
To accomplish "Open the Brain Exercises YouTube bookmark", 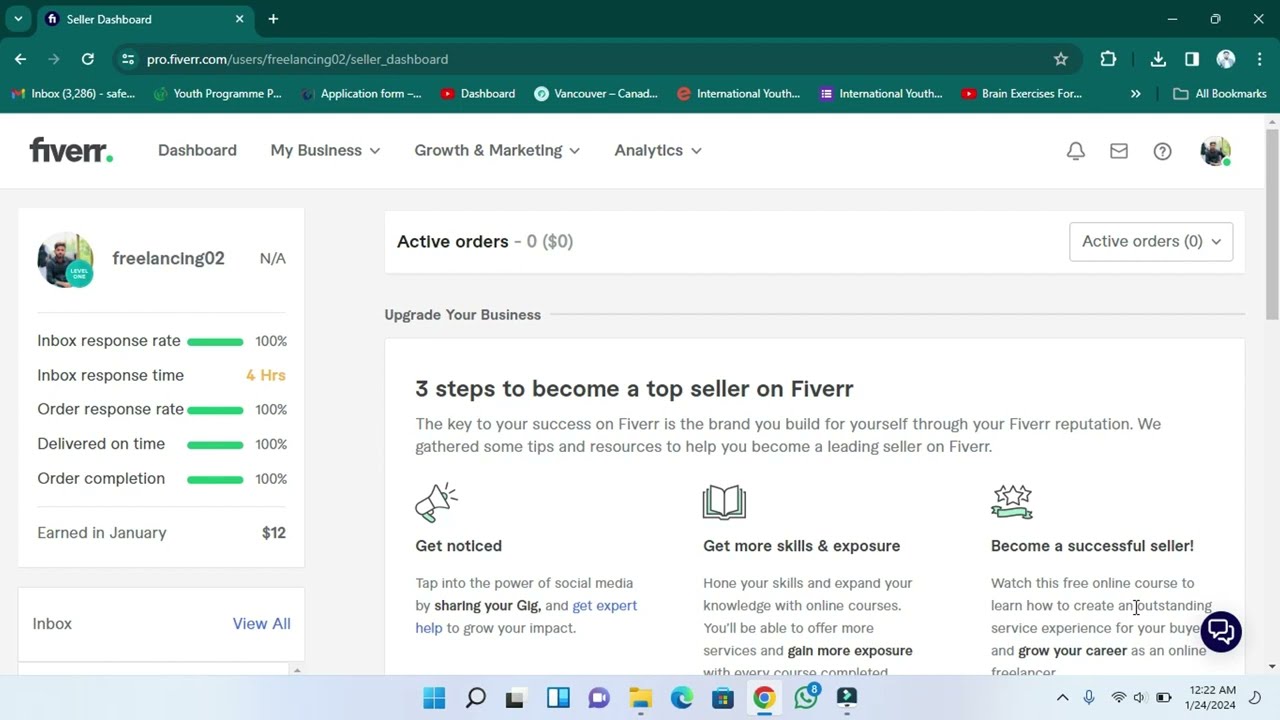I will [1021, 93].
